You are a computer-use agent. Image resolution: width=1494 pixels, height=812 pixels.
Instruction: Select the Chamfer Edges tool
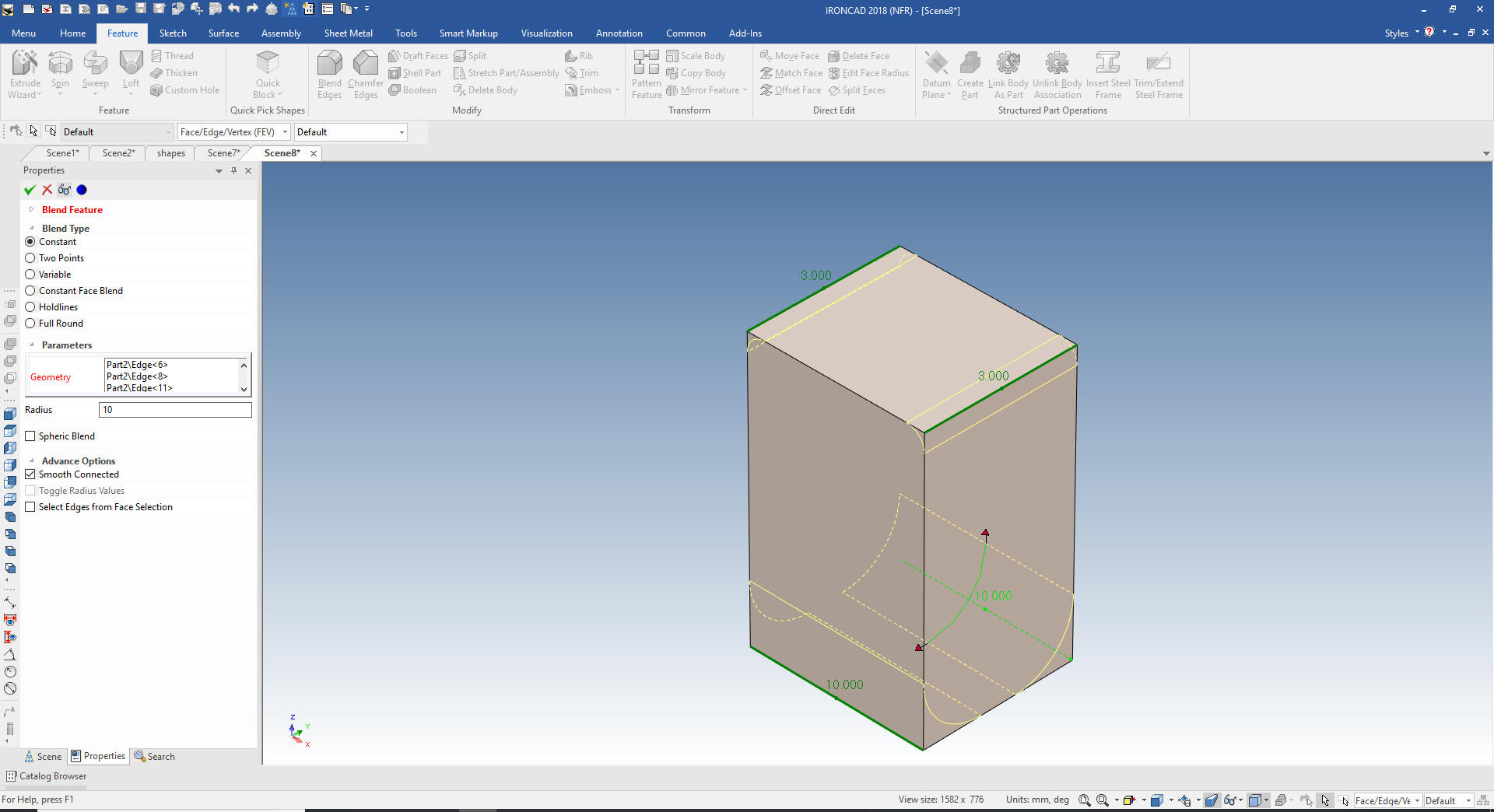pyautogui.click(x=365, y=64)
